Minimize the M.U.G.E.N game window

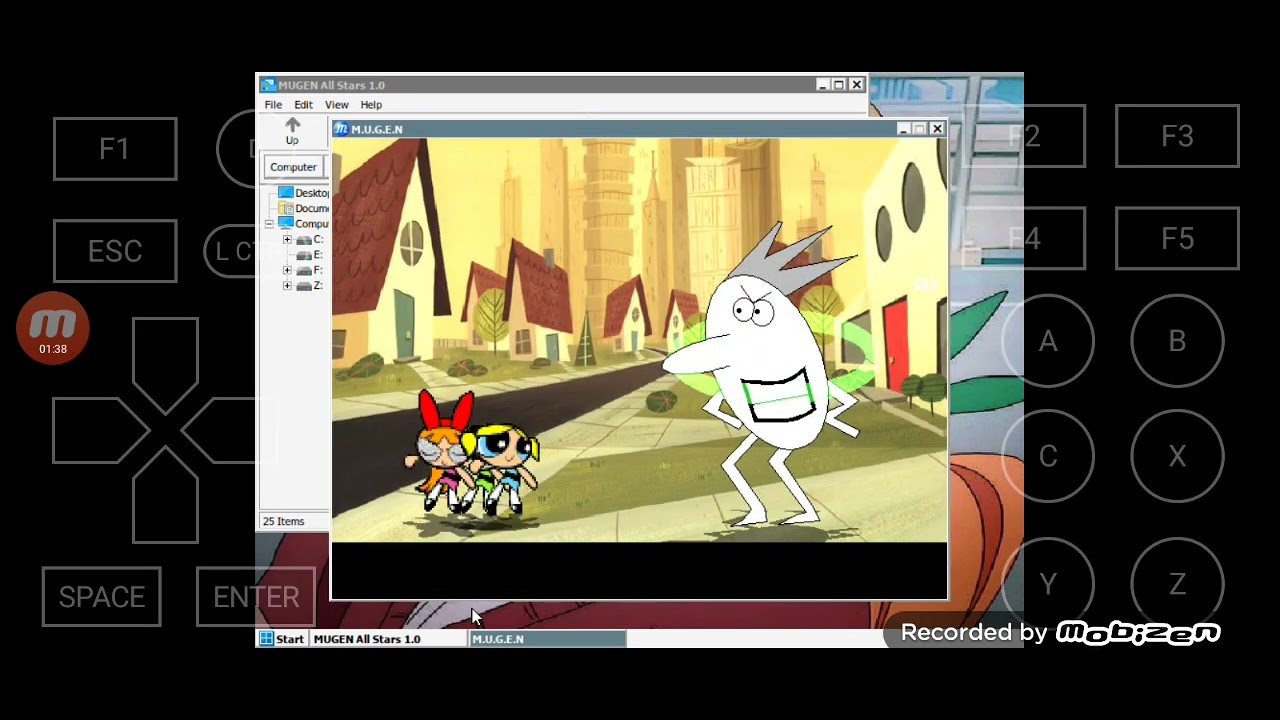[903, 129]
